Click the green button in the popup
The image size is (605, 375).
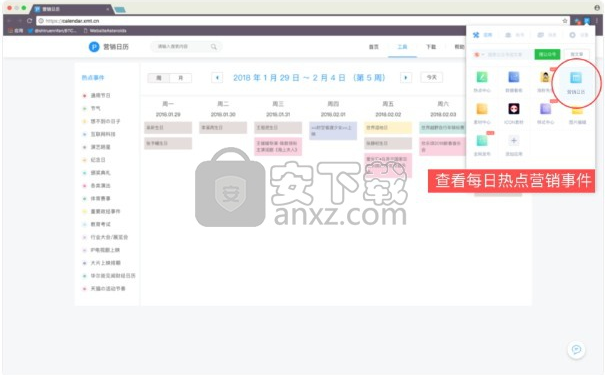click(x=547, y=54)
